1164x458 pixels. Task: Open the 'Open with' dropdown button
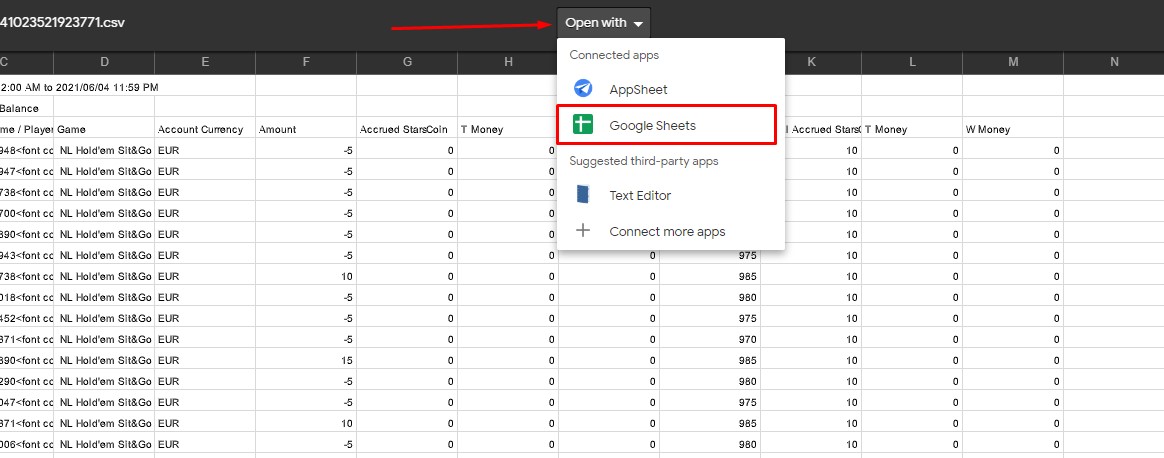tap(604, 23)
